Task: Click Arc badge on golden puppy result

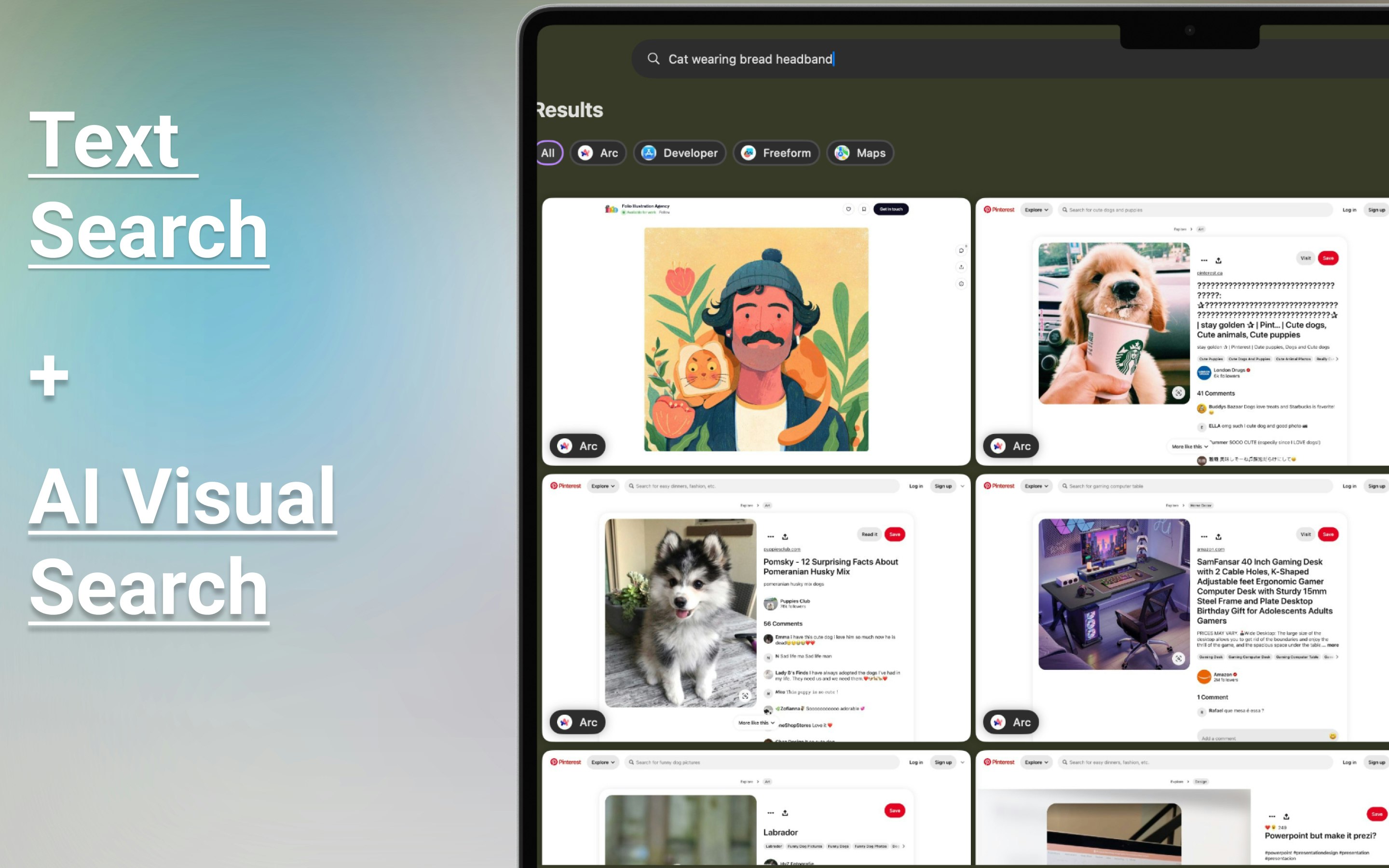Action: coord(1011,446)
